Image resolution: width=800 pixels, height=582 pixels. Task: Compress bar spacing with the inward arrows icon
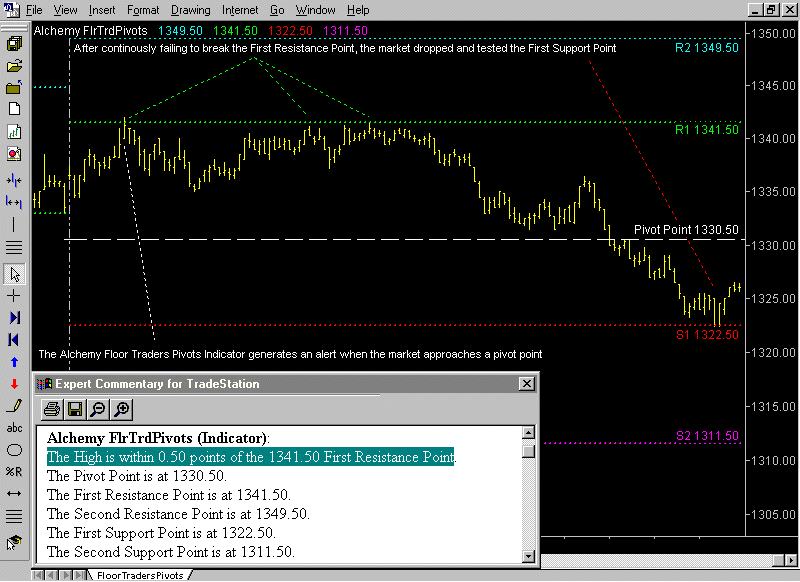tap(14, 180)
